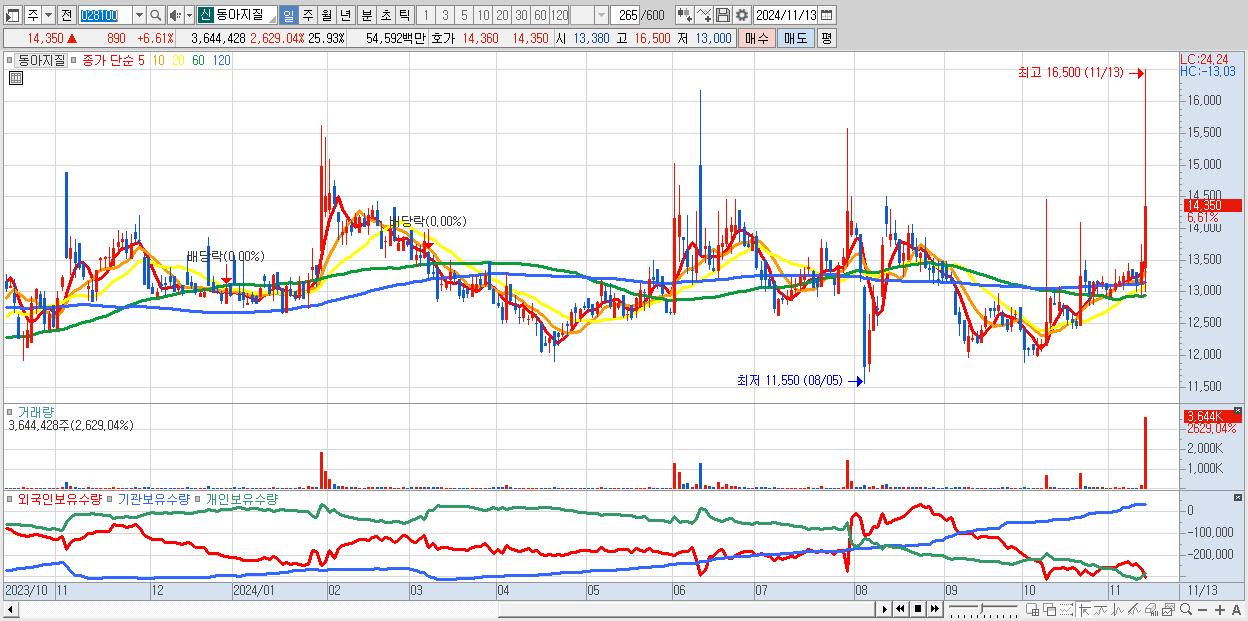
Task: Select interval button 30
Action: (521, 15)
